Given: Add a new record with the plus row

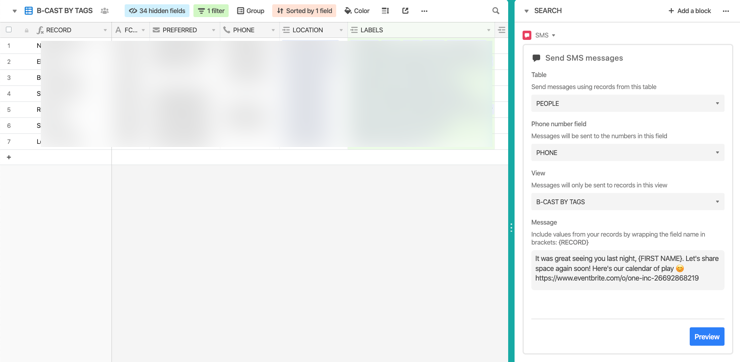Looking at the screenshot, I should point(8,157).
